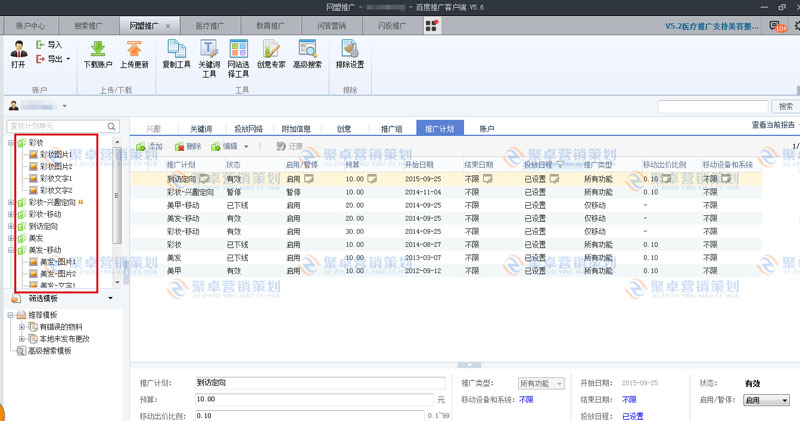Click comment icon beside 启用 in first row
The height and width of the screenshot is (421, 800).
click(x=309, y=179)
